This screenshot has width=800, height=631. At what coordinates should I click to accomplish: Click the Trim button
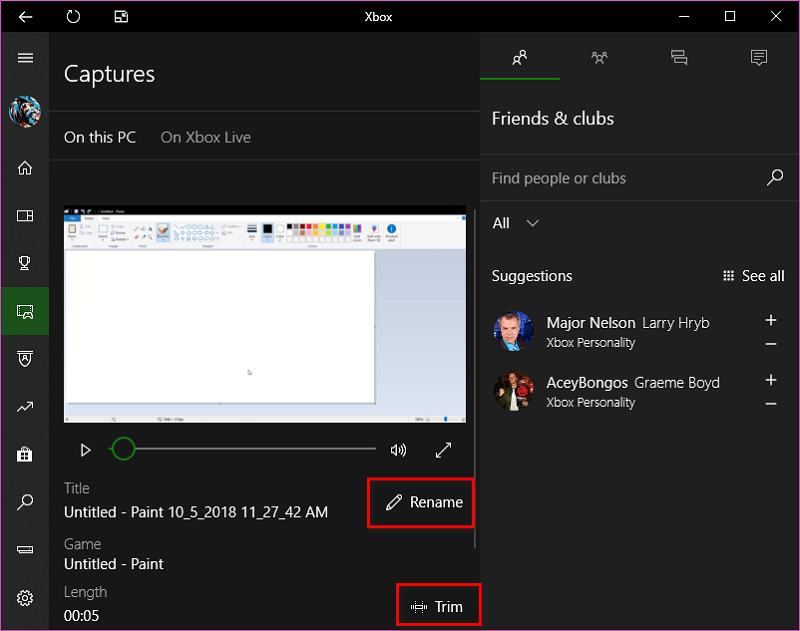[x=437, y=607]
